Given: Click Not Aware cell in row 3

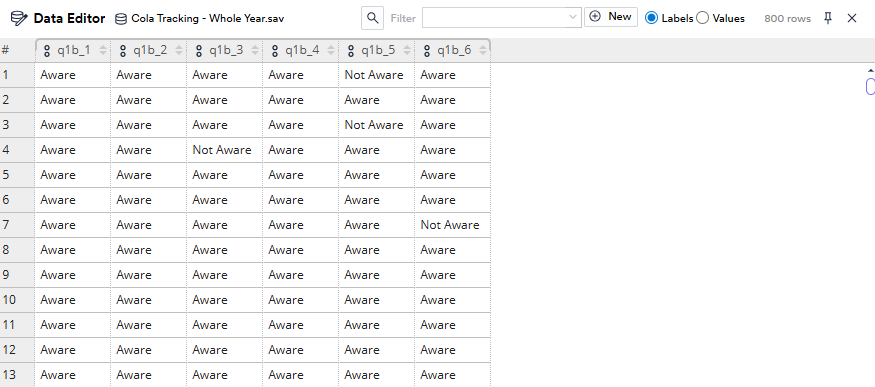Looking at the screenshot, I should click(376, 125).
